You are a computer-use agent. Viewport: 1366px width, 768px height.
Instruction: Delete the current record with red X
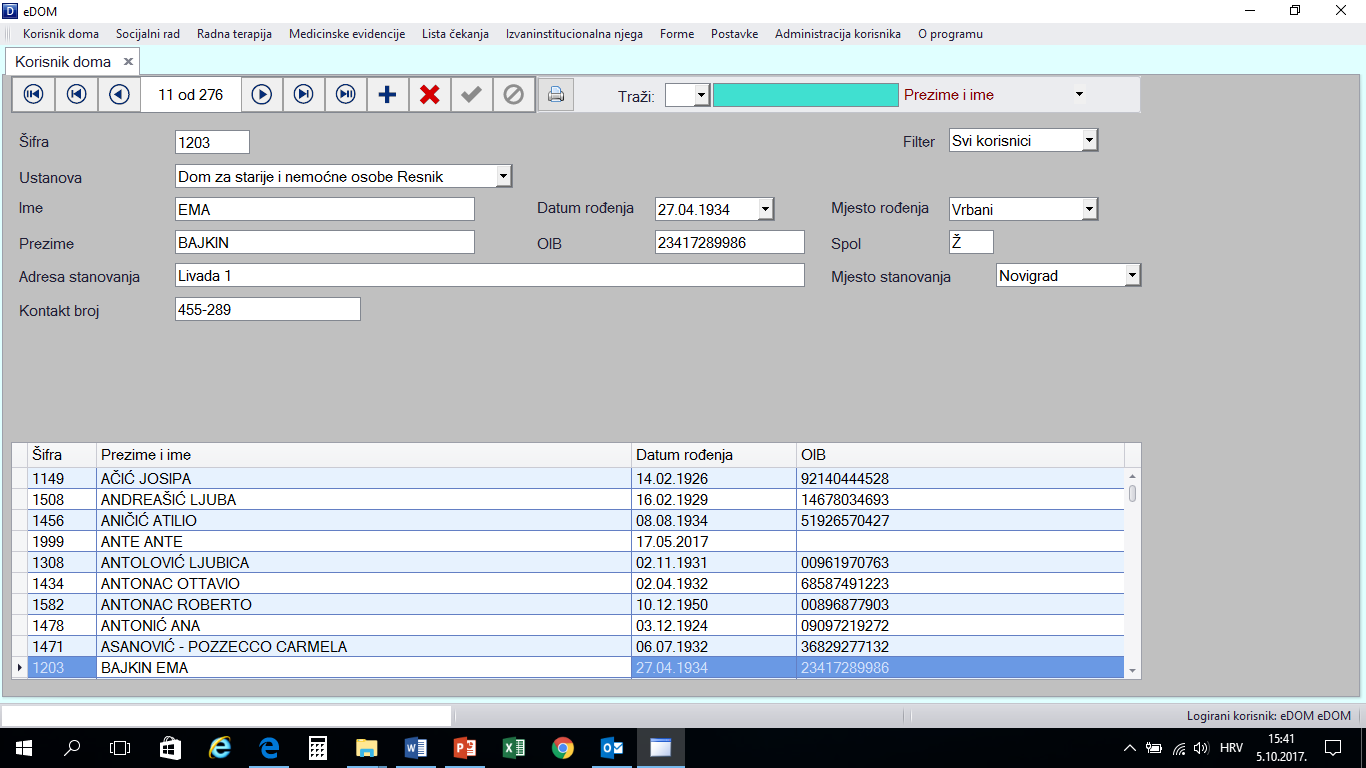[x=430, y=94]
